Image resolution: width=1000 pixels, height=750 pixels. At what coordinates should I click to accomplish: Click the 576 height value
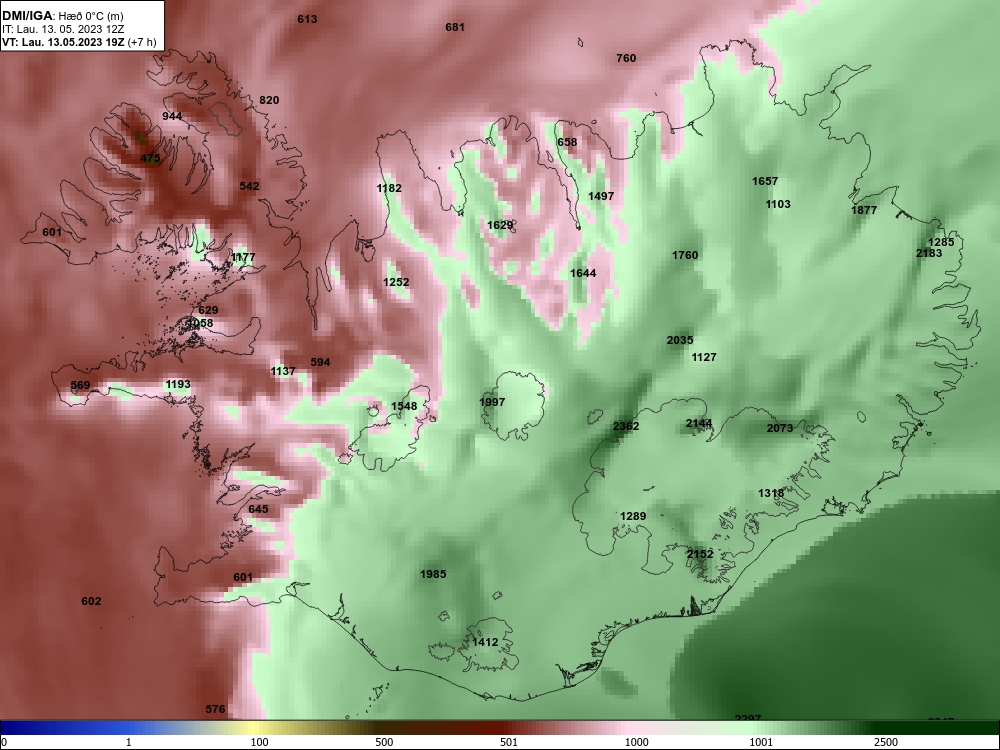[216, 709]
